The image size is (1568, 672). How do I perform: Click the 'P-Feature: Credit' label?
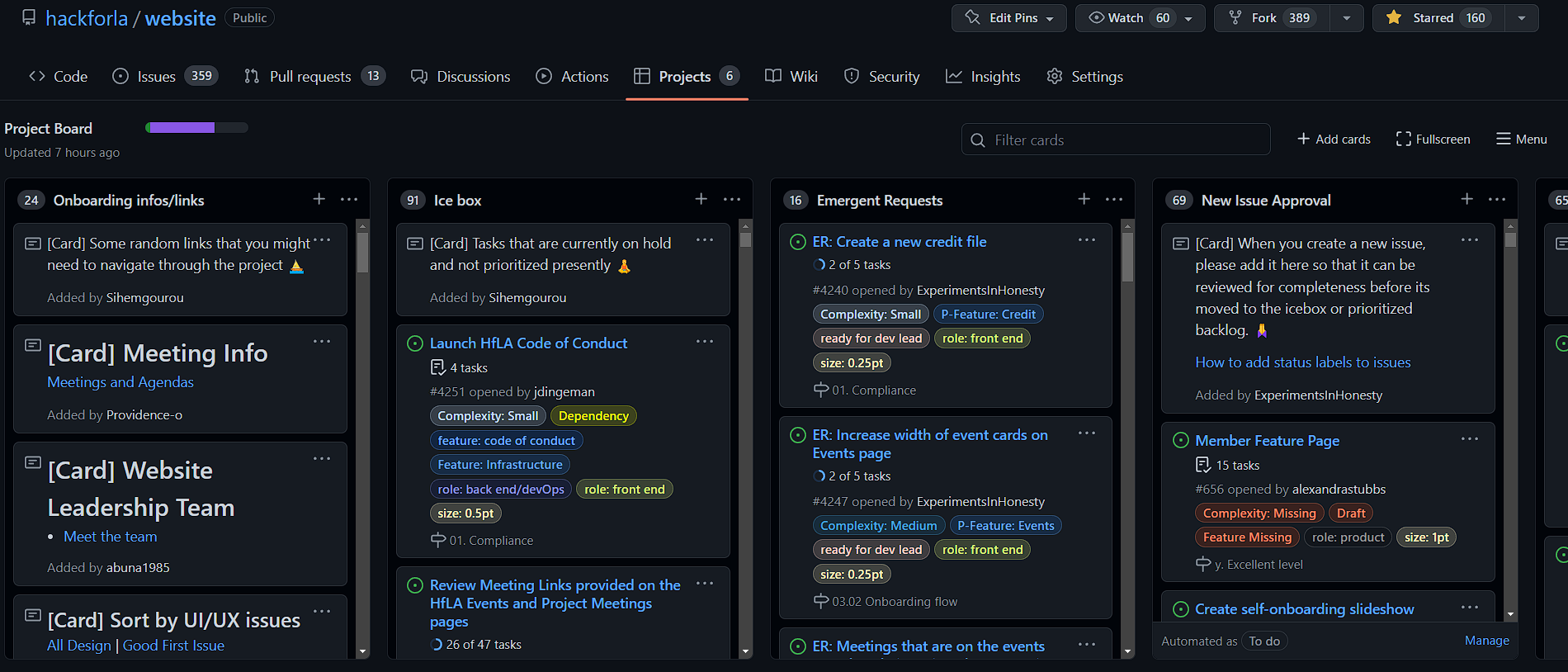[988, 315]
